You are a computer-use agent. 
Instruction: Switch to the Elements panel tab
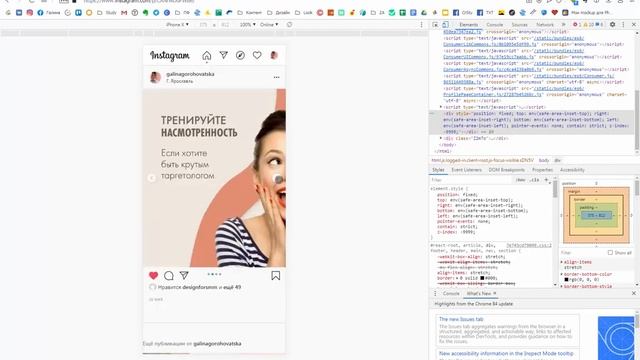click(x=468, y=24)
